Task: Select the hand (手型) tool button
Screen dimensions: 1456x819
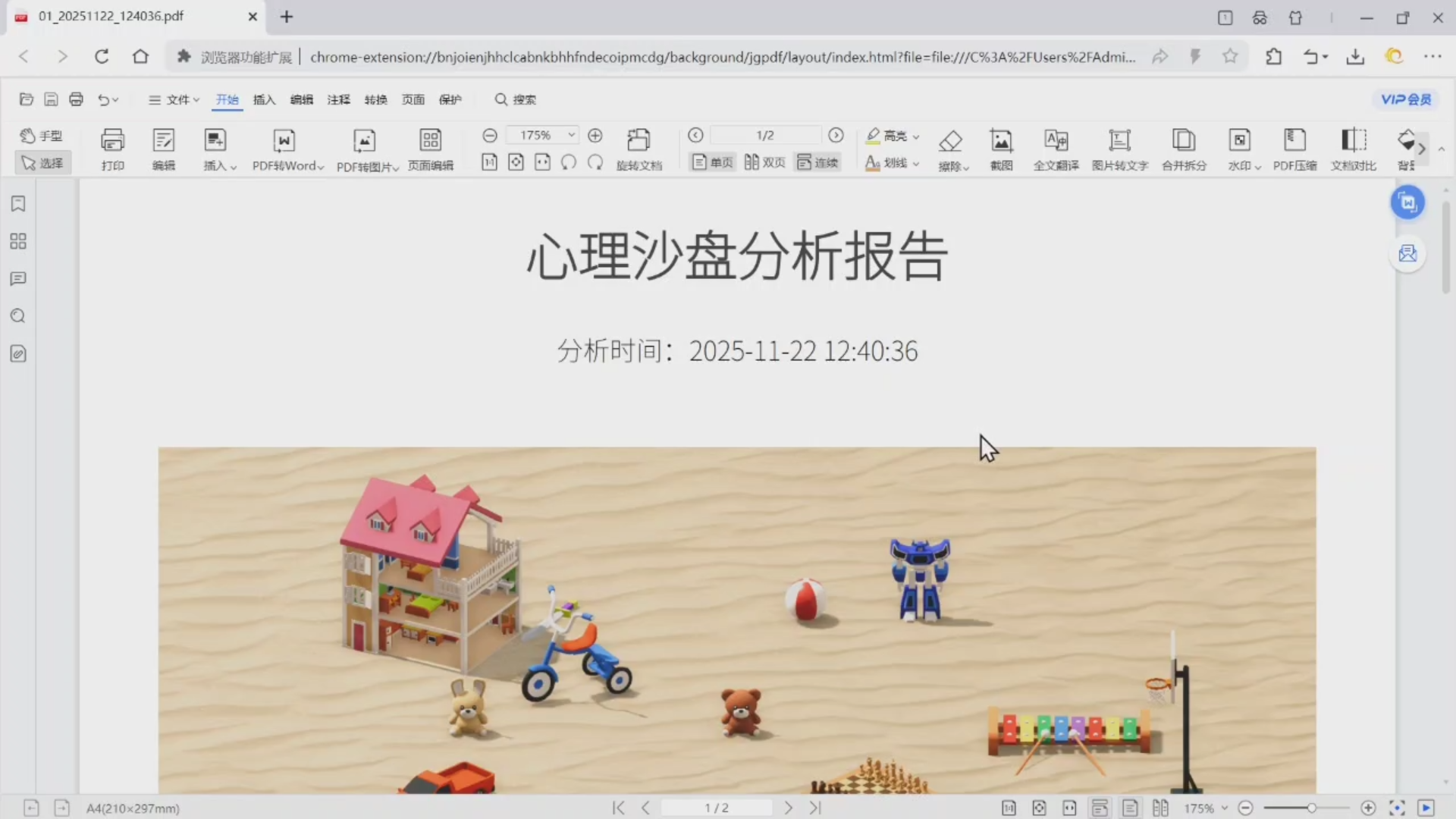Action: coord(42,136)
